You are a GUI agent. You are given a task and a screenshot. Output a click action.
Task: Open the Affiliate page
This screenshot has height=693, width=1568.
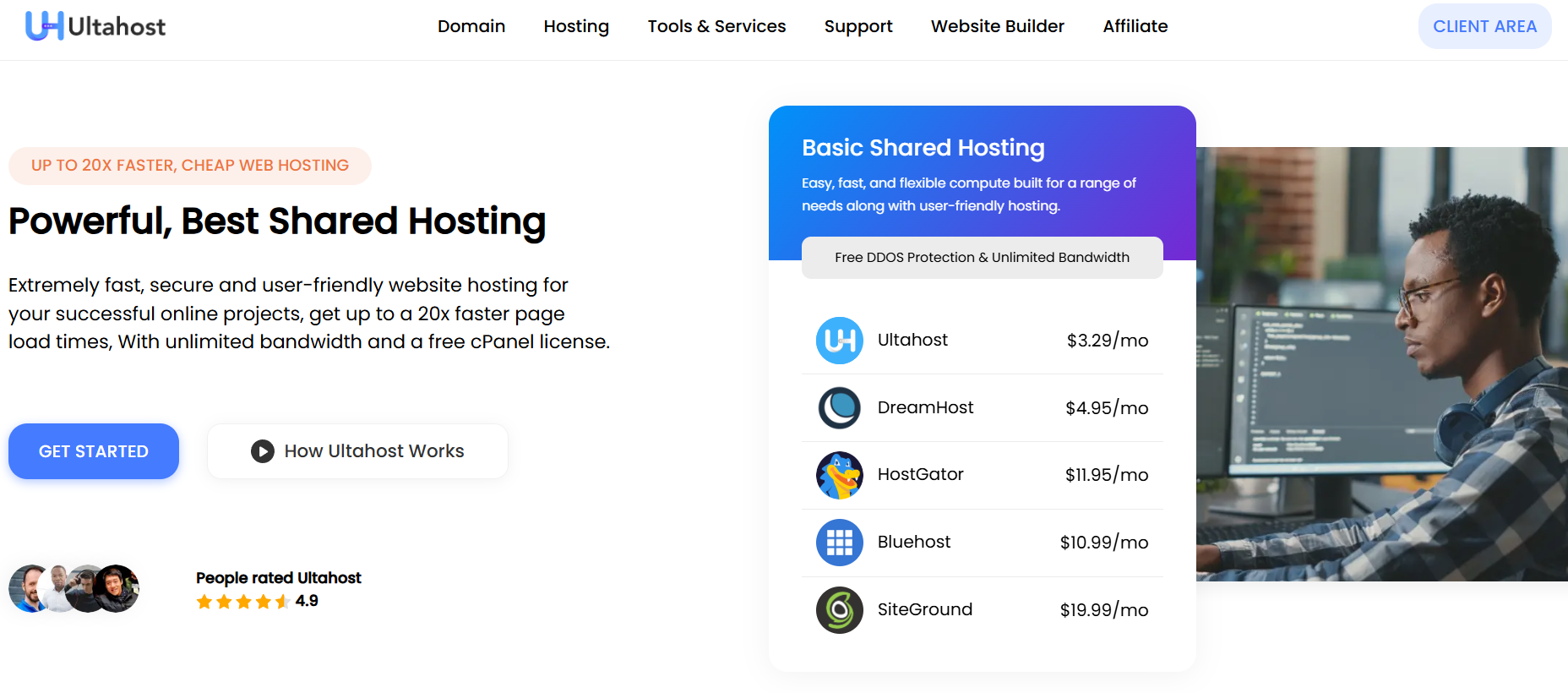click(x=1135, y=26)
